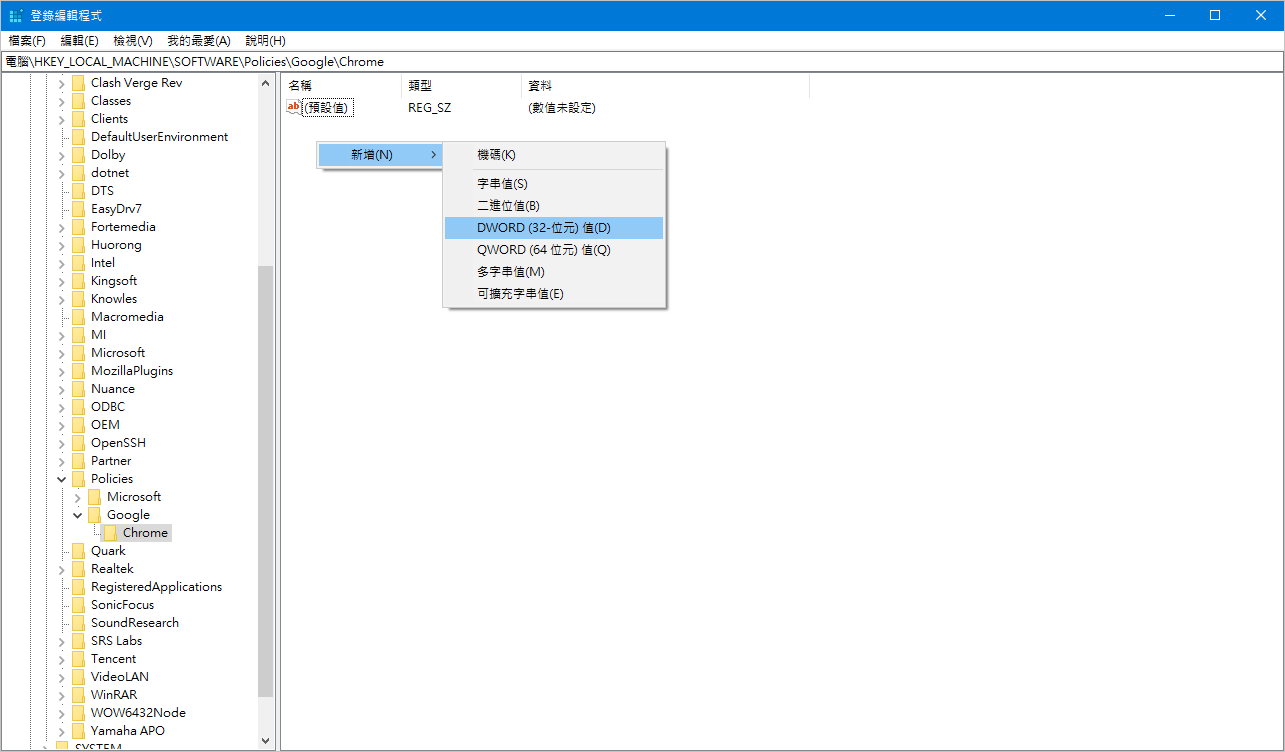Click the ab string icon of (預設值)
This screenshot has width=1285, height=752.
(x=294, y=107)
